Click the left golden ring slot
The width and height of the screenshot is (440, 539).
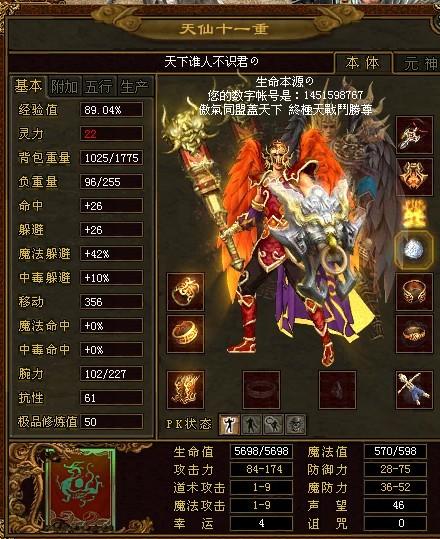[x=186, y=334]
